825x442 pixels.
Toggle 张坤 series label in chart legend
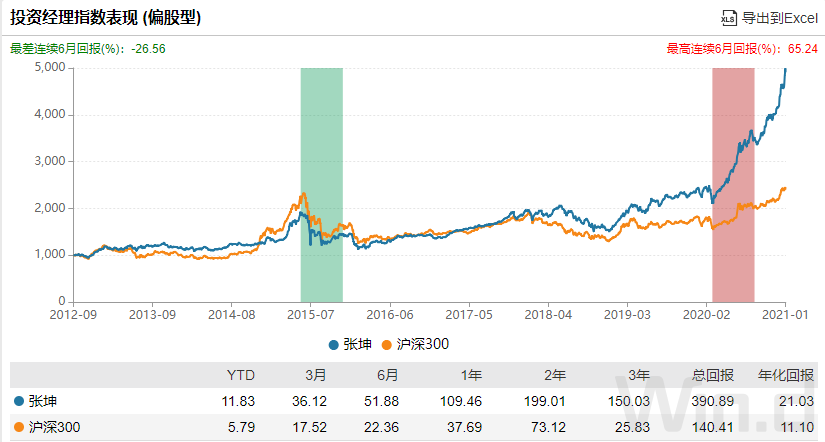(x=357, y=343)
